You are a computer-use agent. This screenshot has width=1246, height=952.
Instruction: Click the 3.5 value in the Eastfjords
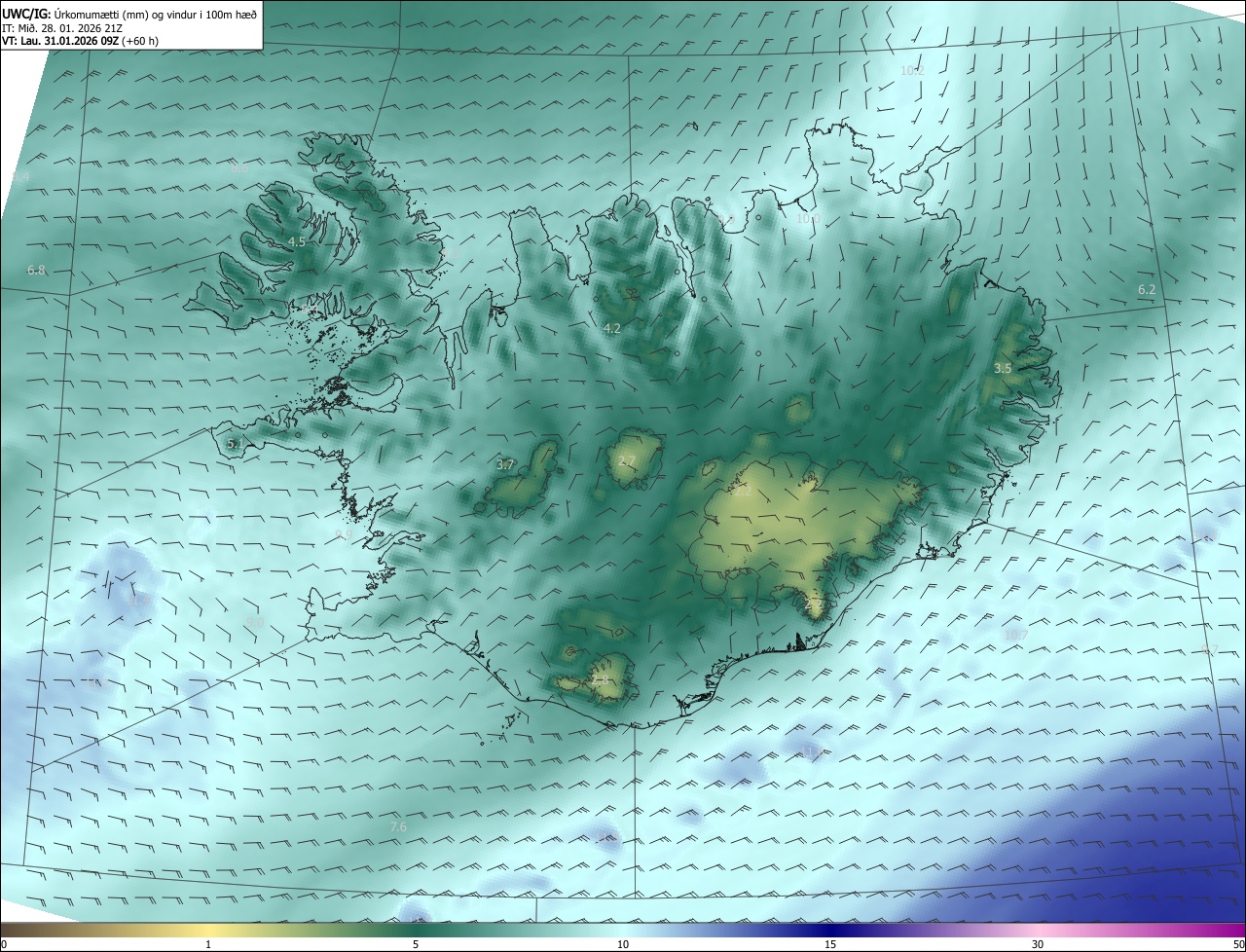point(1003,368)
